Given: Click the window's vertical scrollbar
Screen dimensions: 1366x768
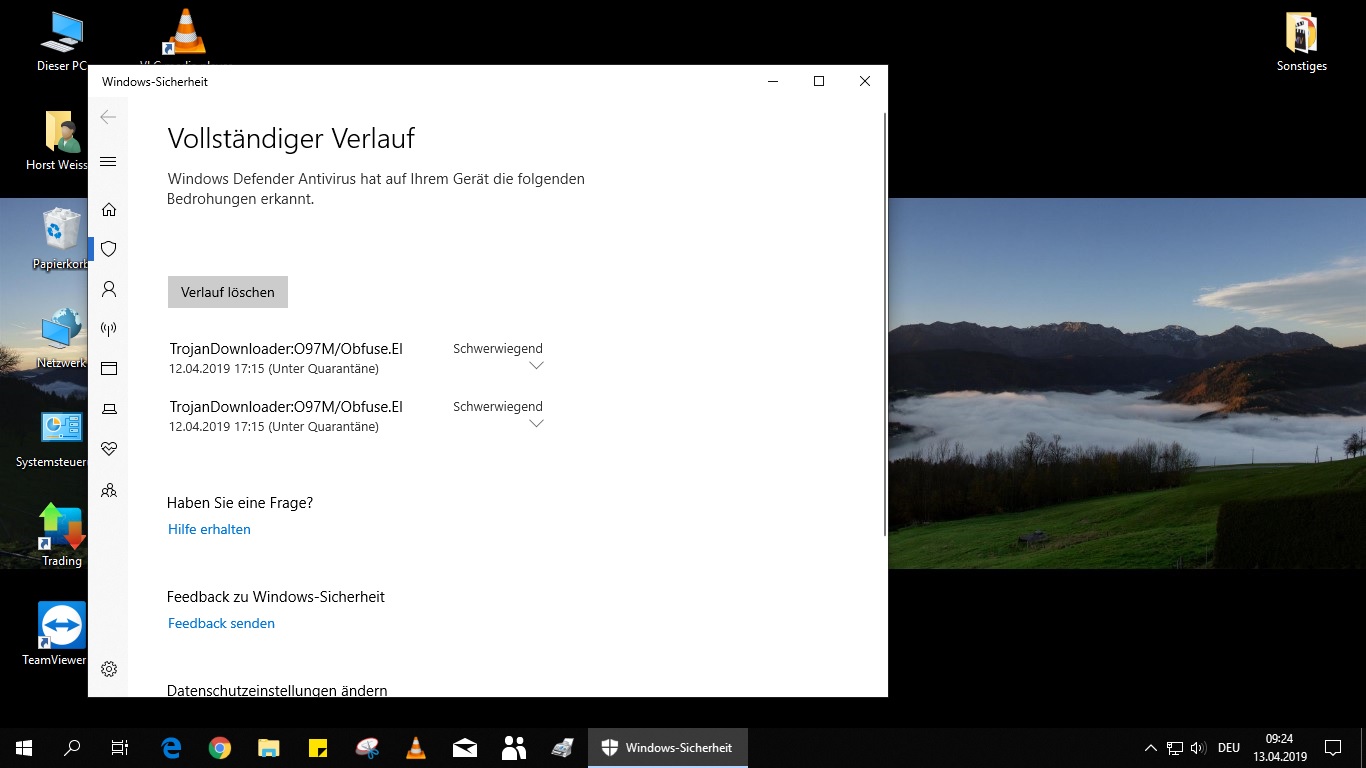Looking at the screenshot, I should click(884, 325).
